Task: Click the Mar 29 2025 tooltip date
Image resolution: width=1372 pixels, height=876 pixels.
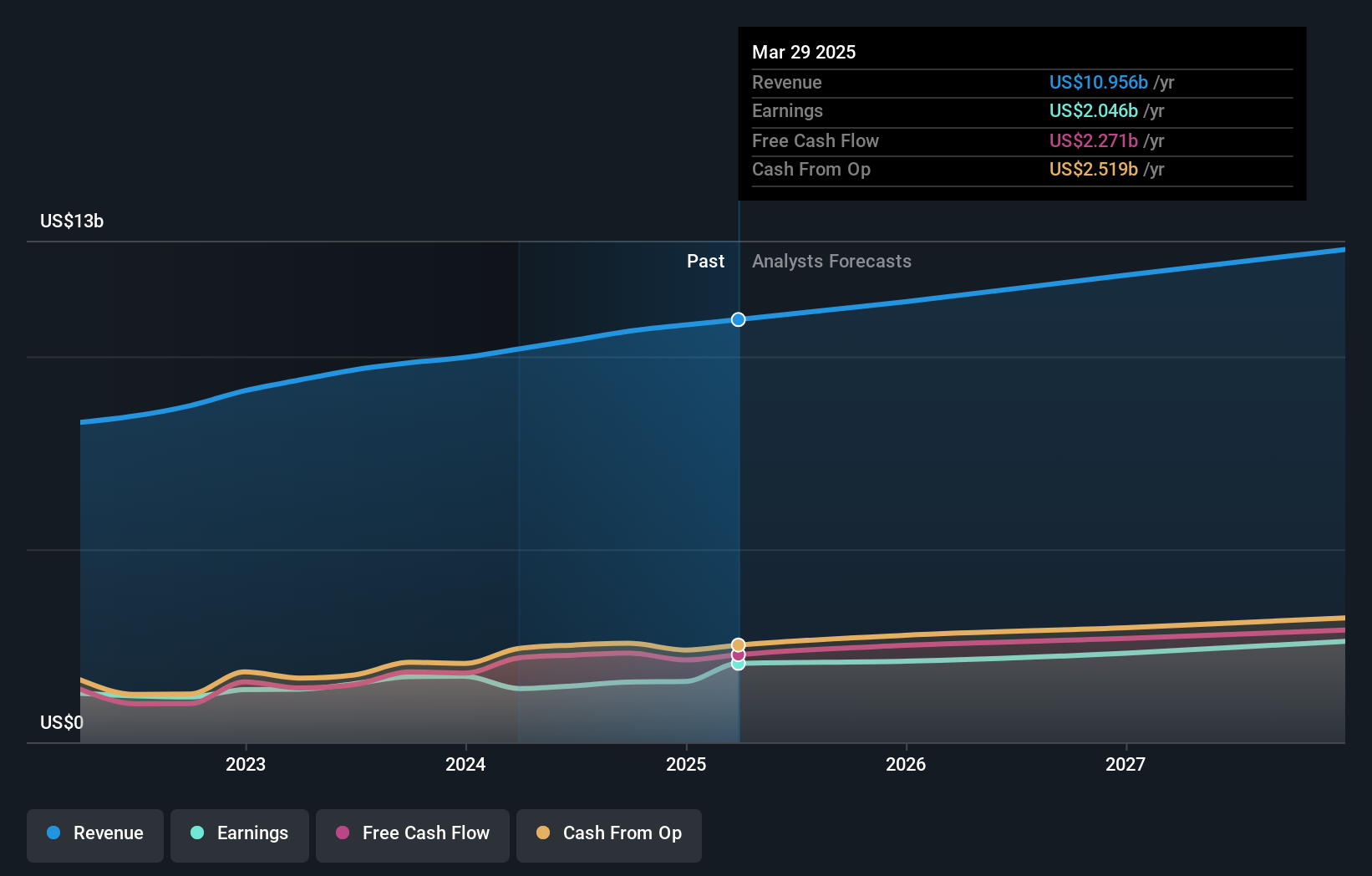Action: 804,52
